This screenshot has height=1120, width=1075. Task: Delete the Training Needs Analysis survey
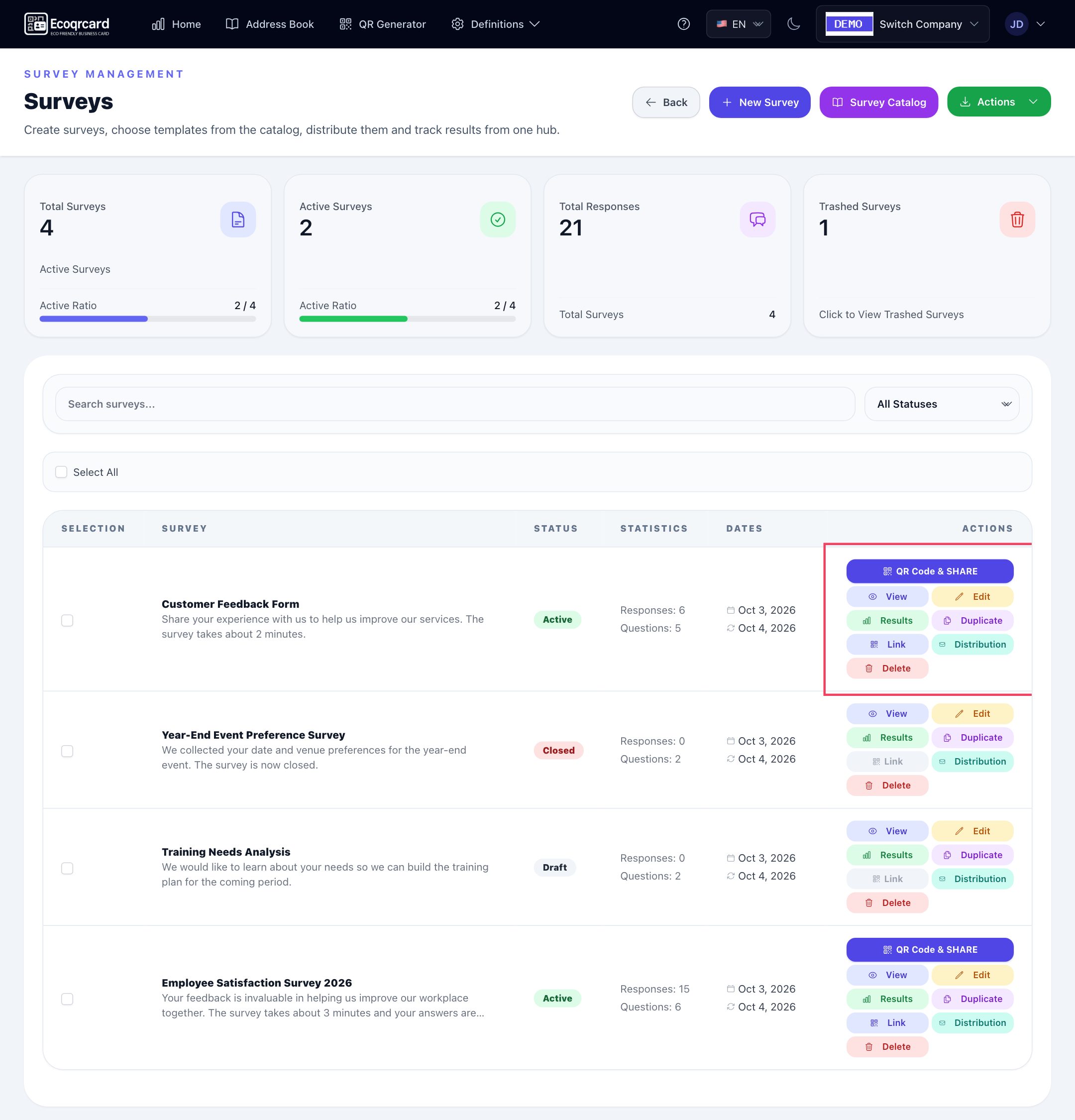point(887,903)
